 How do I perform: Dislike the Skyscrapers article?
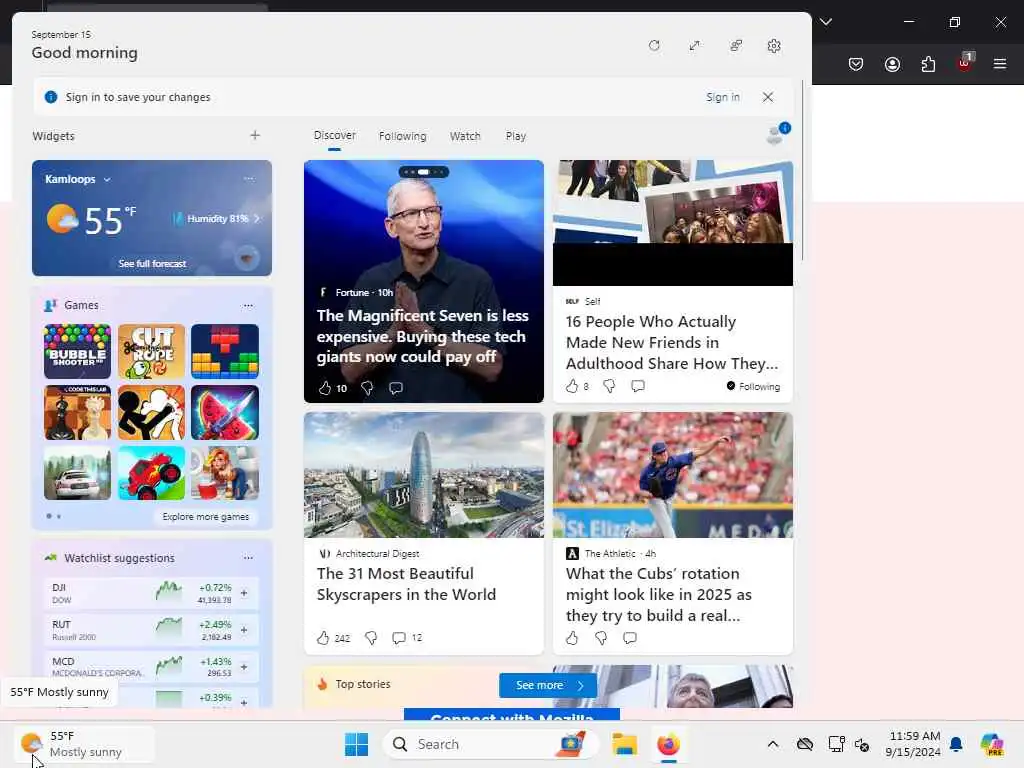point(371,637)
